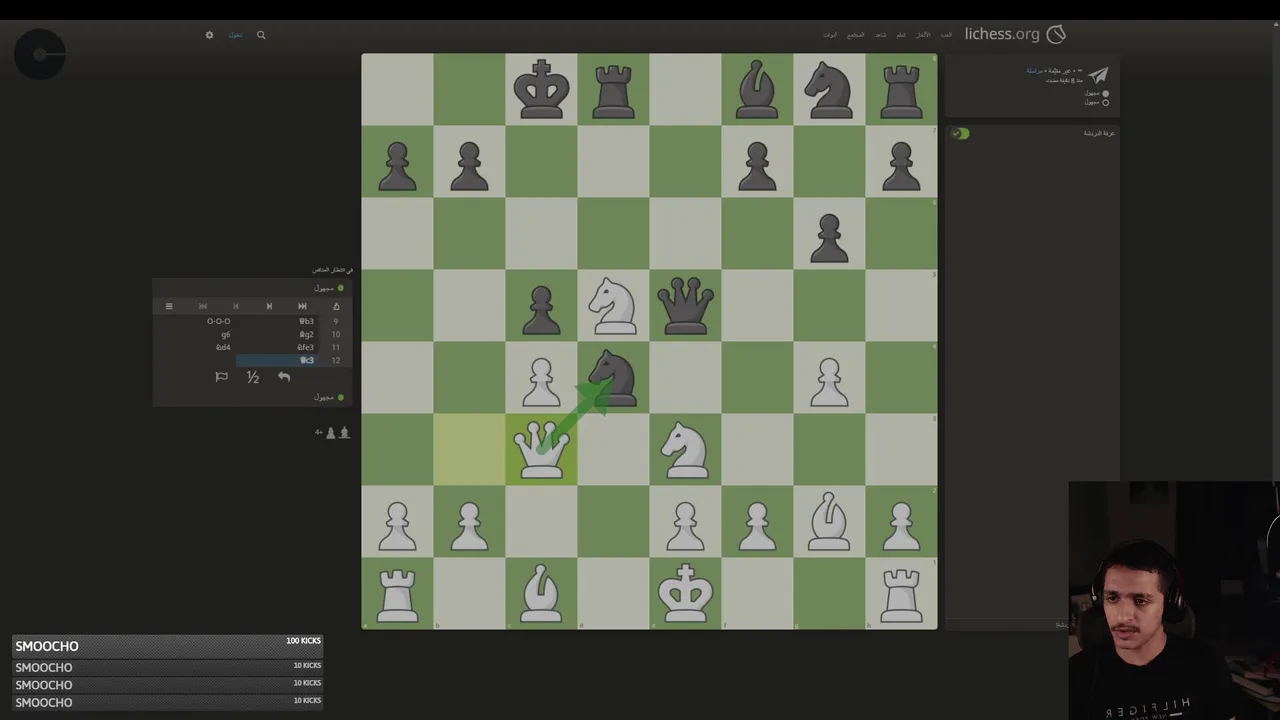Select the white king on e1

coord(685,594)
